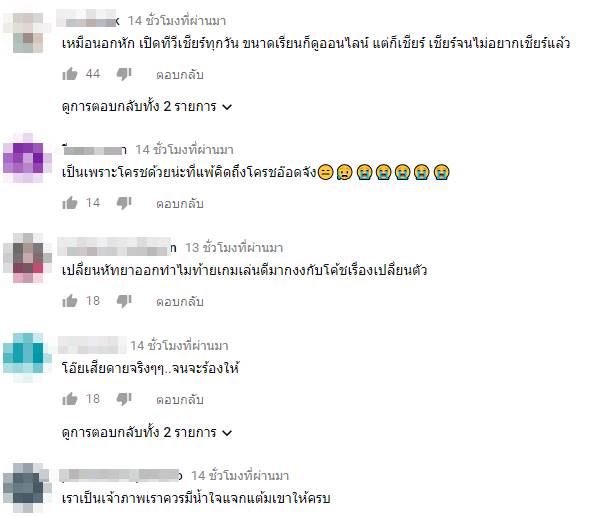
Task: Dislike the comment with 44 likes
Action: [124, 74]
